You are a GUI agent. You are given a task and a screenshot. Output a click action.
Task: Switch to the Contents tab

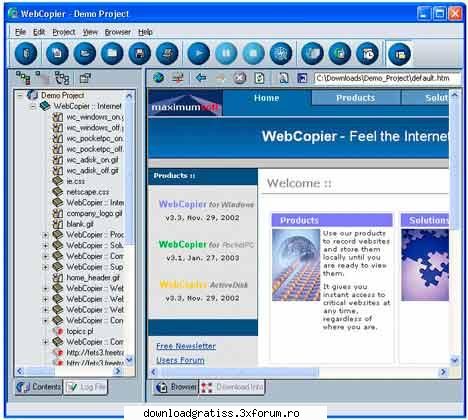point(39,387)
